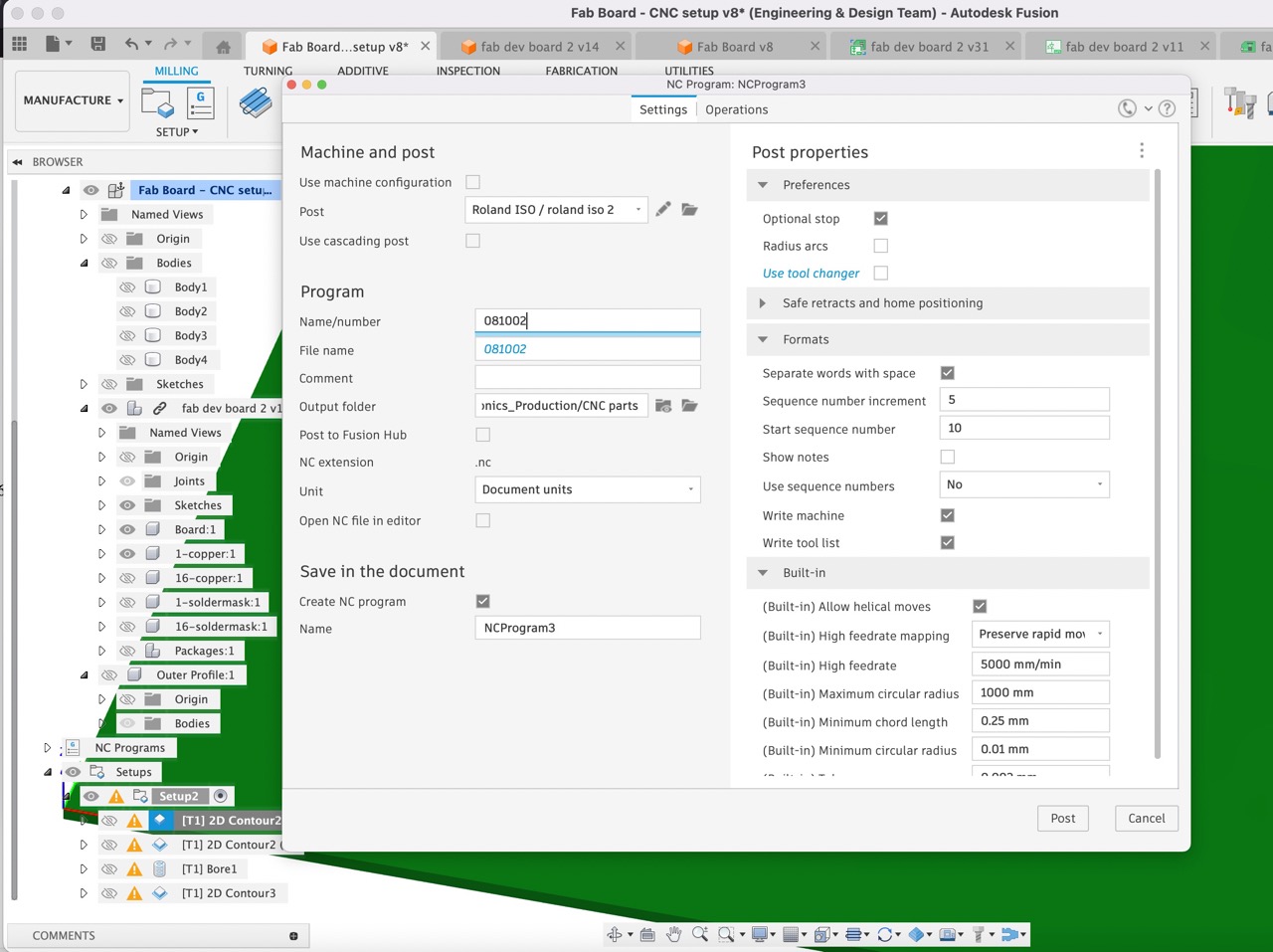The image size is (1273, 952).
Task: Click the tool visibility icon in navigation bar
Action: point(979,934)
